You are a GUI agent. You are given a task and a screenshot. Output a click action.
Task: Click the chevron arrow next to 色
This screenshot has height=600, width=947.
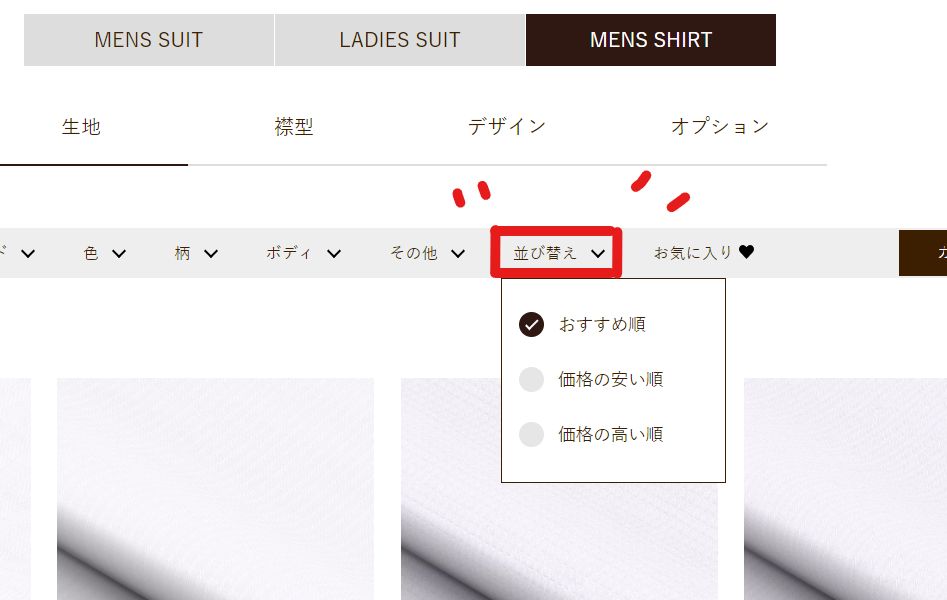click(x=119, y=254)
